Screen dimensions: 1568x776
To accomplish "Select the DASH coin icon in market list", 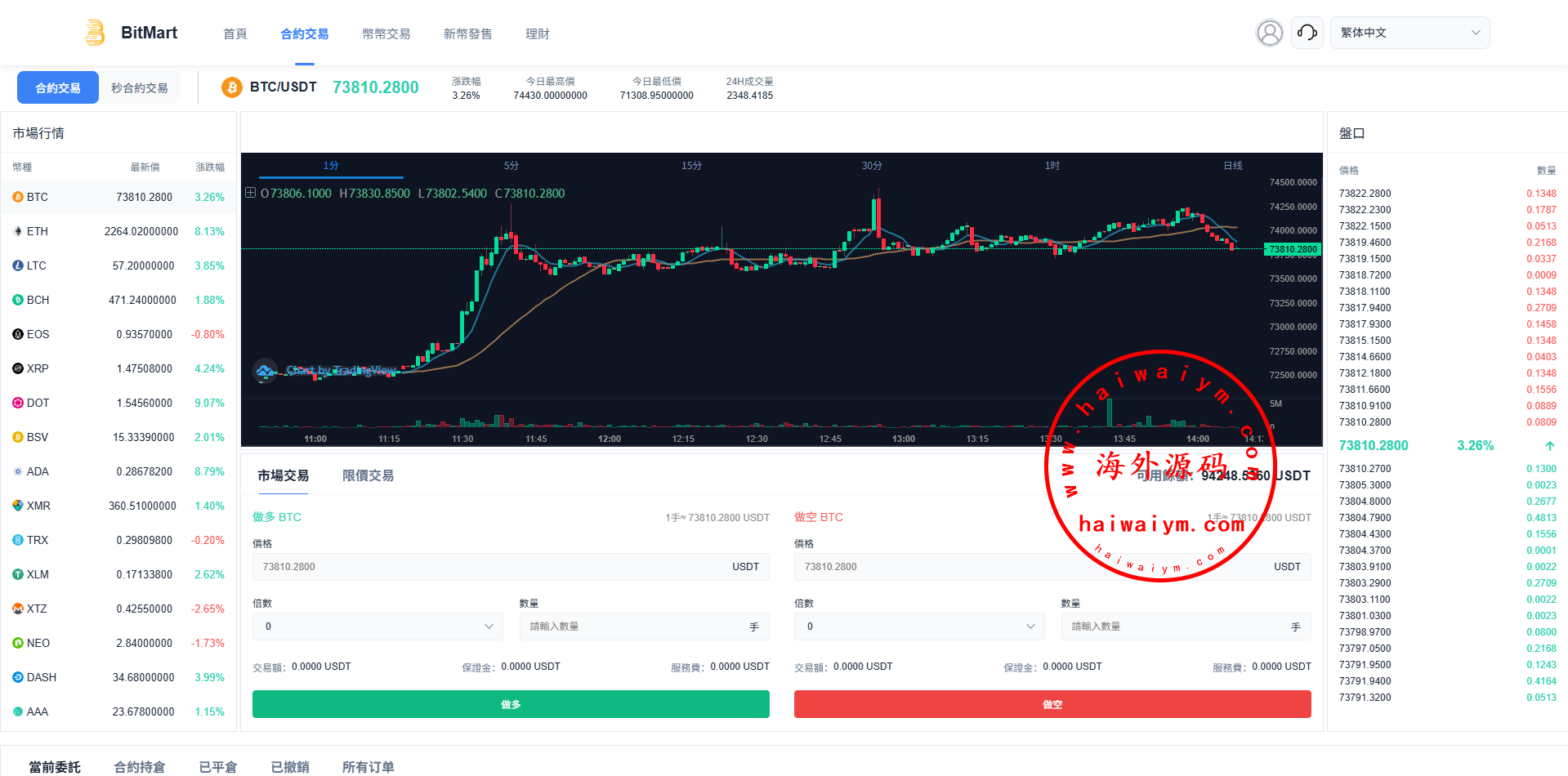I will 18,677.
